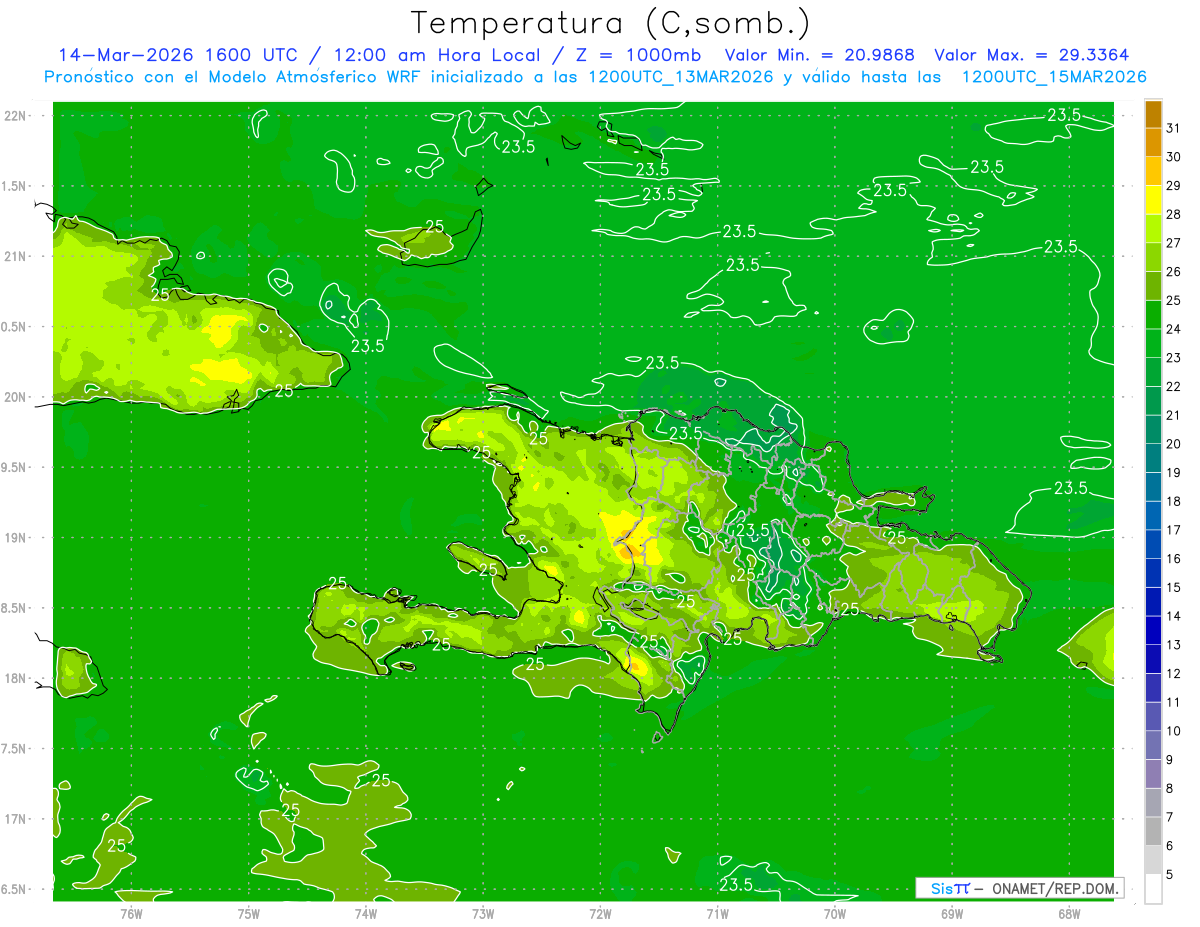Pick the white swatch below 5

pos(1153,890)
